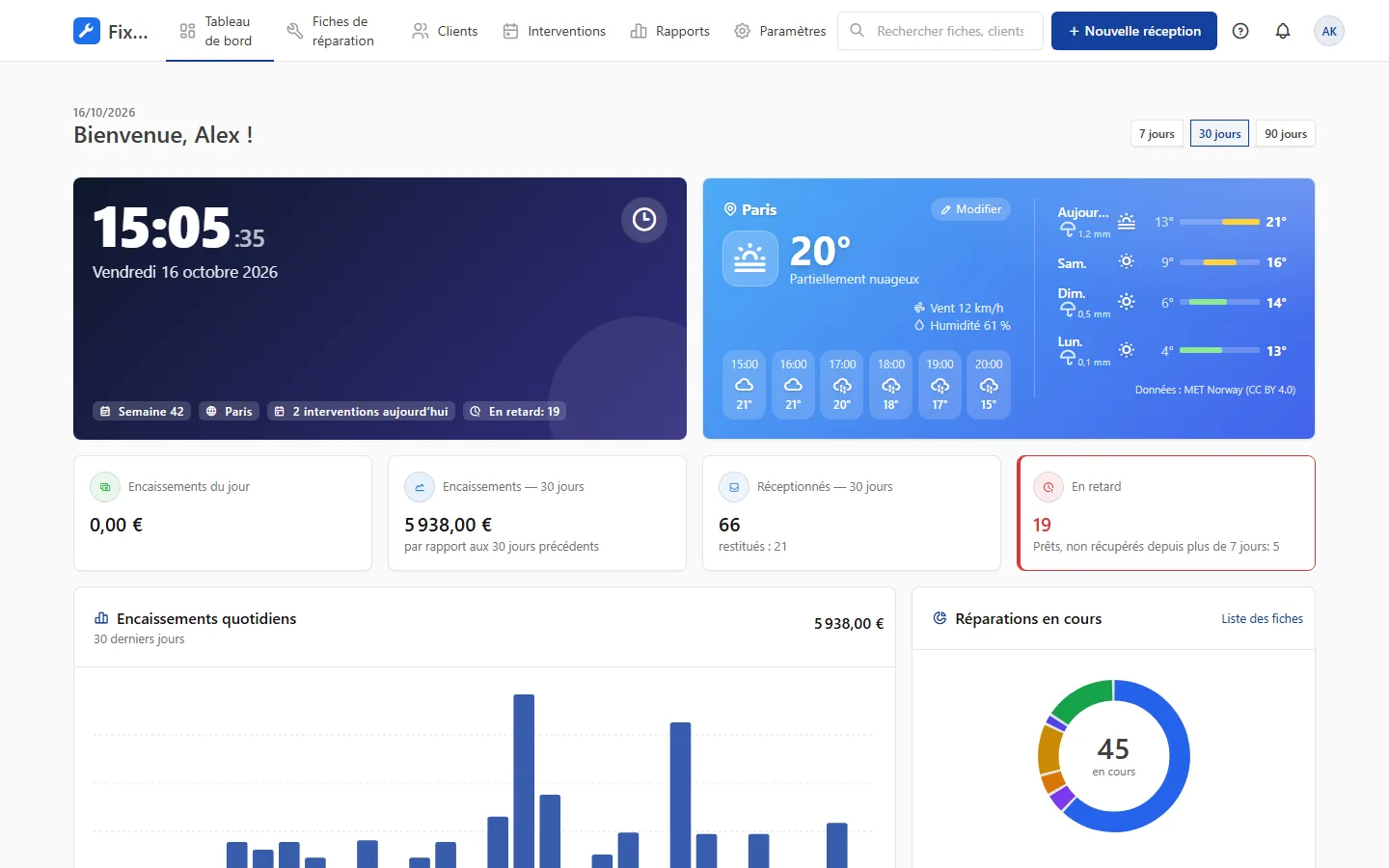
Task: Select the 30 jours period
Action: (x=1219, y=134)
